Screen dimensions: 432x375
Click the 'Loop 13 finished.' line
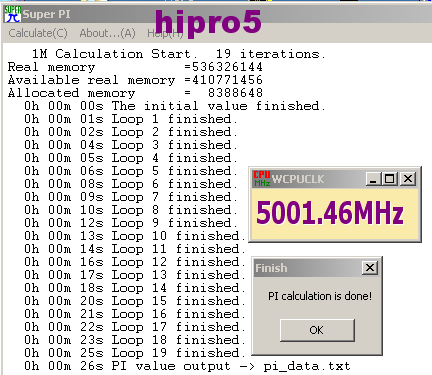(x=135, y=275)
